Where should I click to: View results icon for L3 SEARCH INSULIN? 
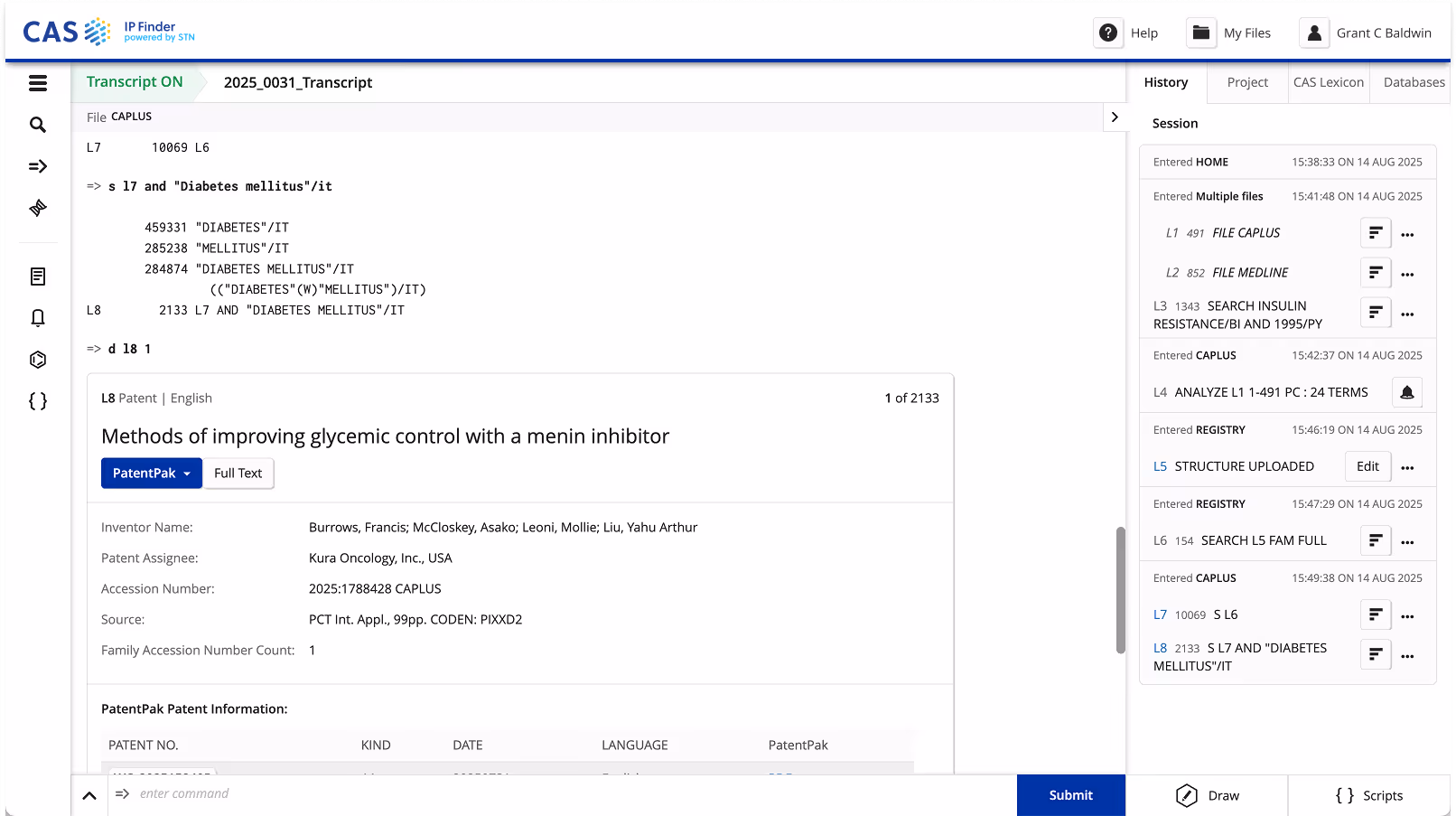tap(1376, 313)
